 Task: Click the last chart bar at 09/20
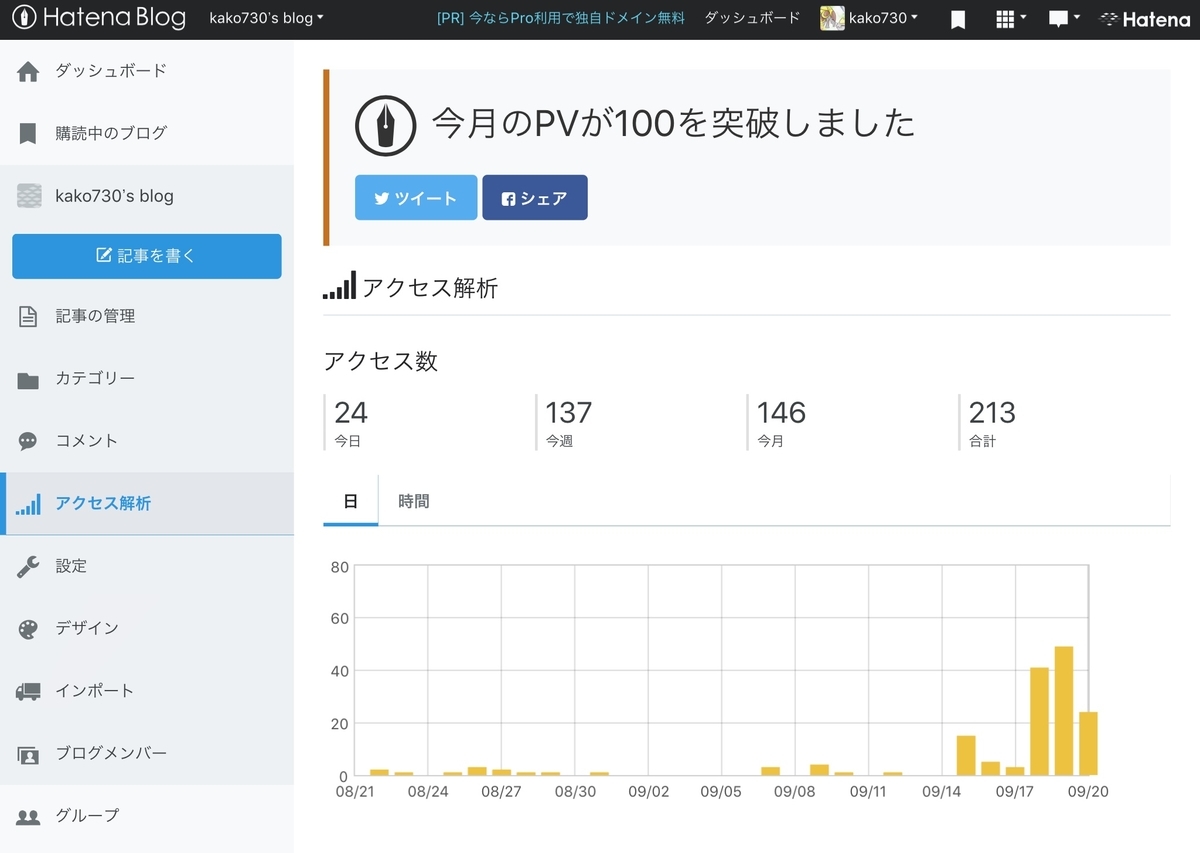click(x=1089, y=744)
